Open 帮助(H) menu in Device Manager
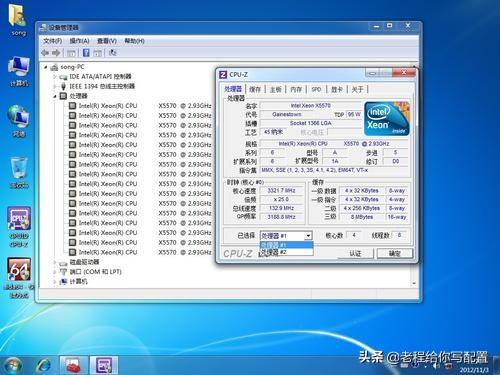 pyautogui.click(x=134, y=41)
